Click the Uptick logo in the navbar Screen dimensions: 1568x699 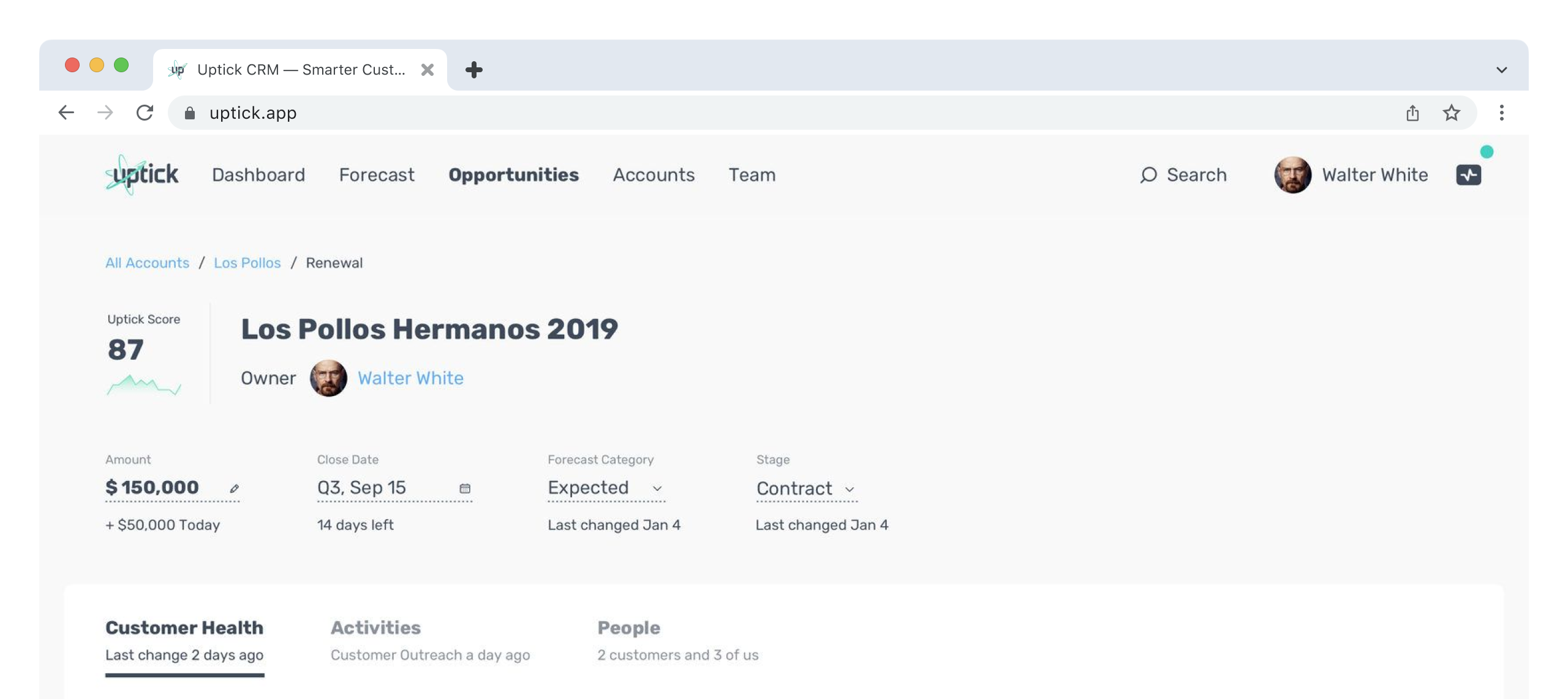(142, 175)
